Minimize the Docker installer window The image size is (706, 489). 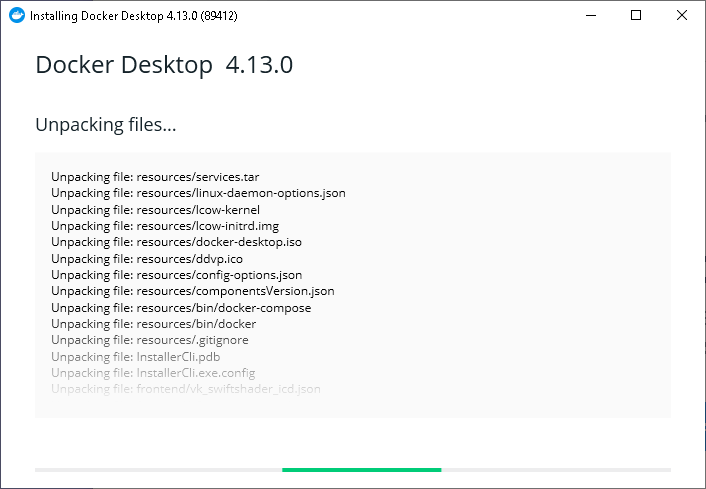click(590, 16)
